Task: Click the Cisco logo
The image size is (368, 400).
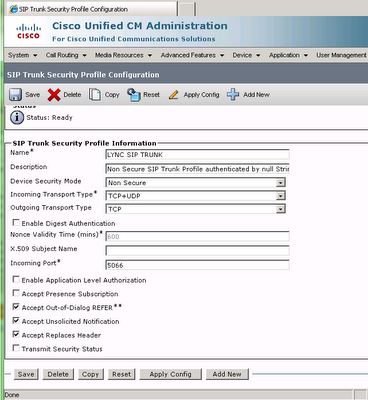Action: click(x=29, y=31)
